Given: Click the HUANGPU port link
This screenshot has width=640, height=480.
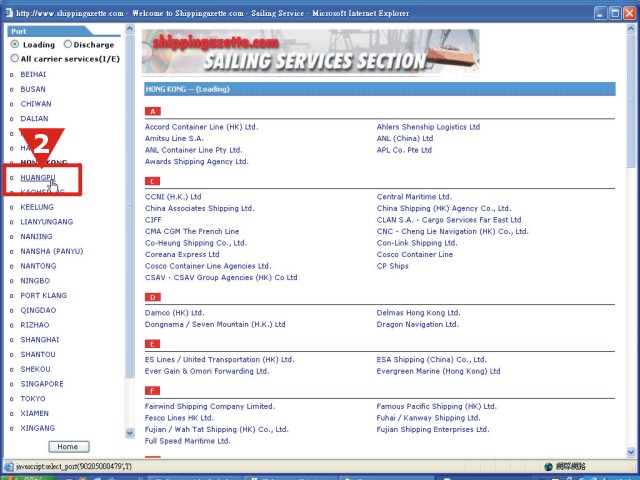Looking at the screenshot, I should 38,178.
